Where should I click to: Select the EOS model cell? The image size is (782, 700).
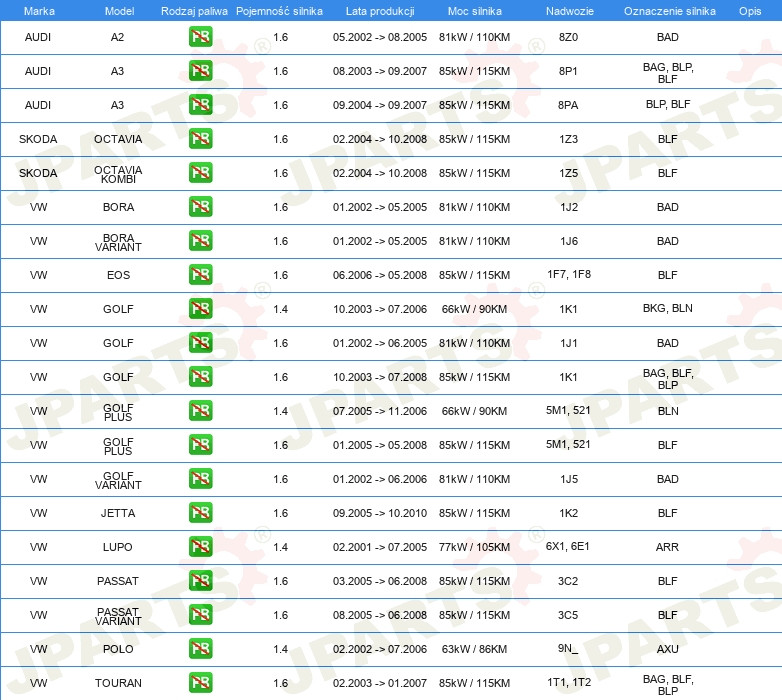[118, 275]
